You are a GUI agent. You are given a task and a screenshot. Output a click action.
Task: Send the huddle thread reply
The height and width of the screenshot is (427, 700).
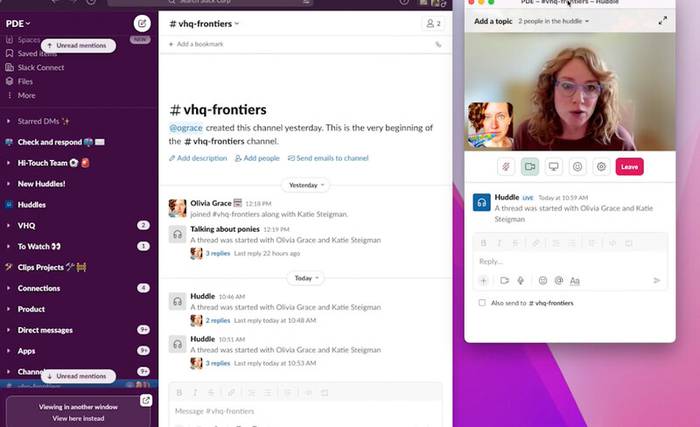point(657,280)
